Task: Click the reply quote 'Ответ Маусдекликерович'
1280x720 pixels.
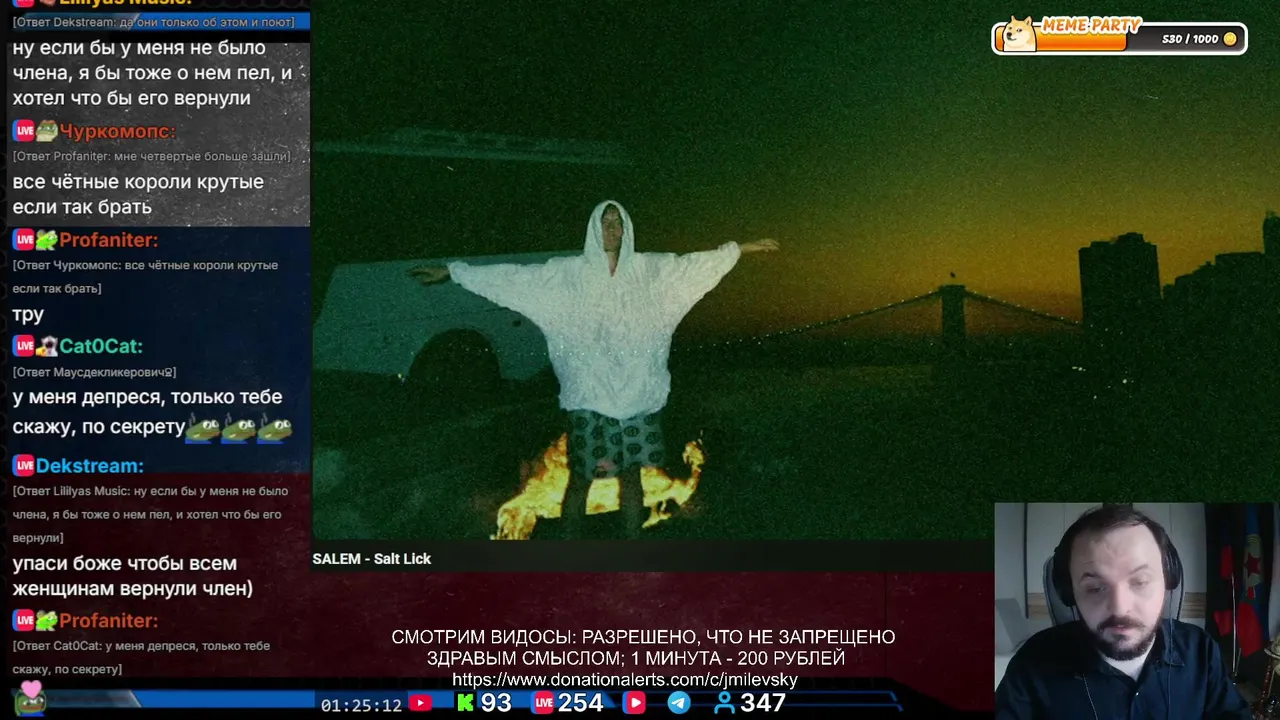Action: [x=94, y=372]
